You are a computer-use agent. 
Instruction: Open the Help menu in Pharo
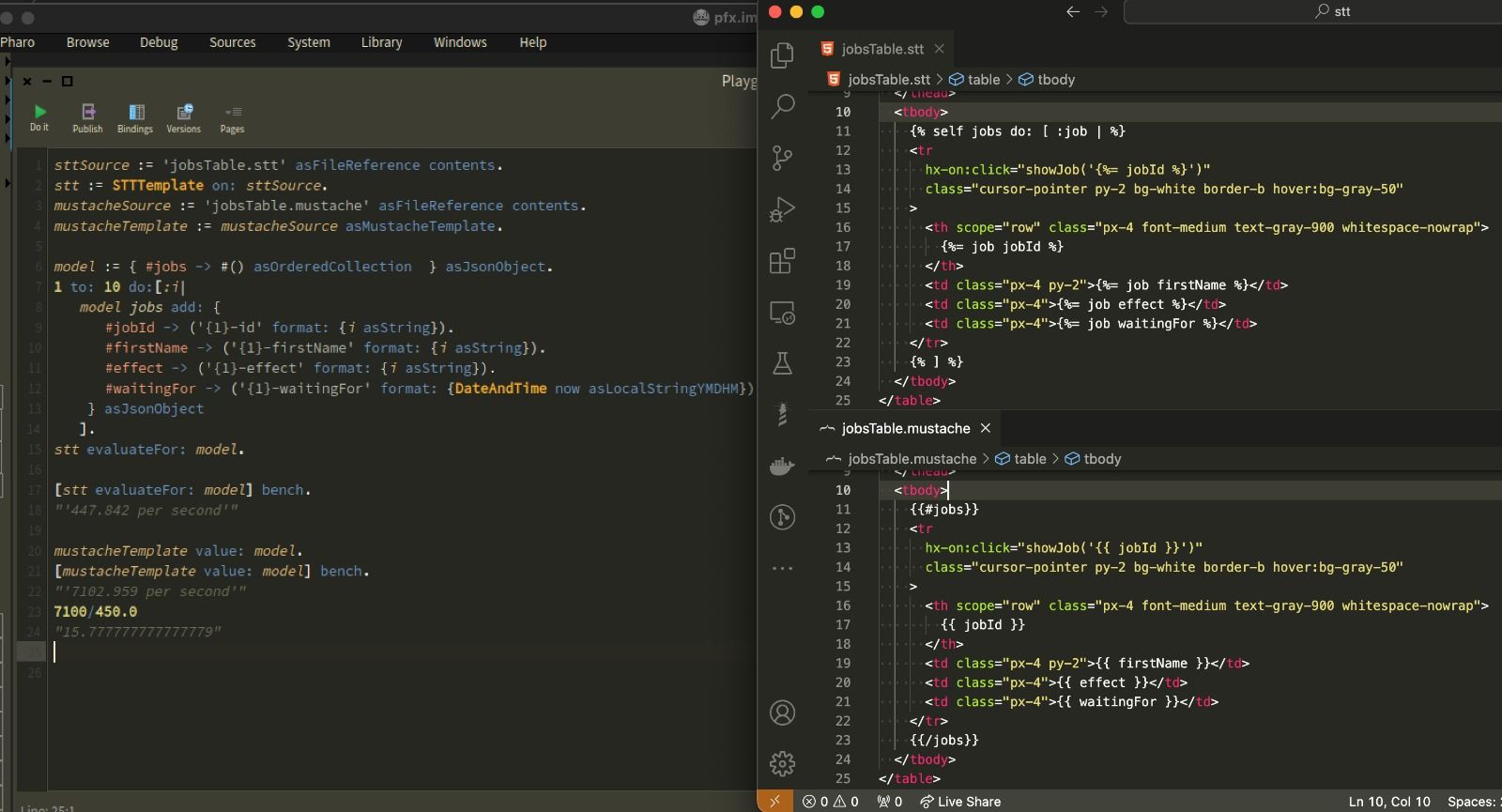[533, 42]
